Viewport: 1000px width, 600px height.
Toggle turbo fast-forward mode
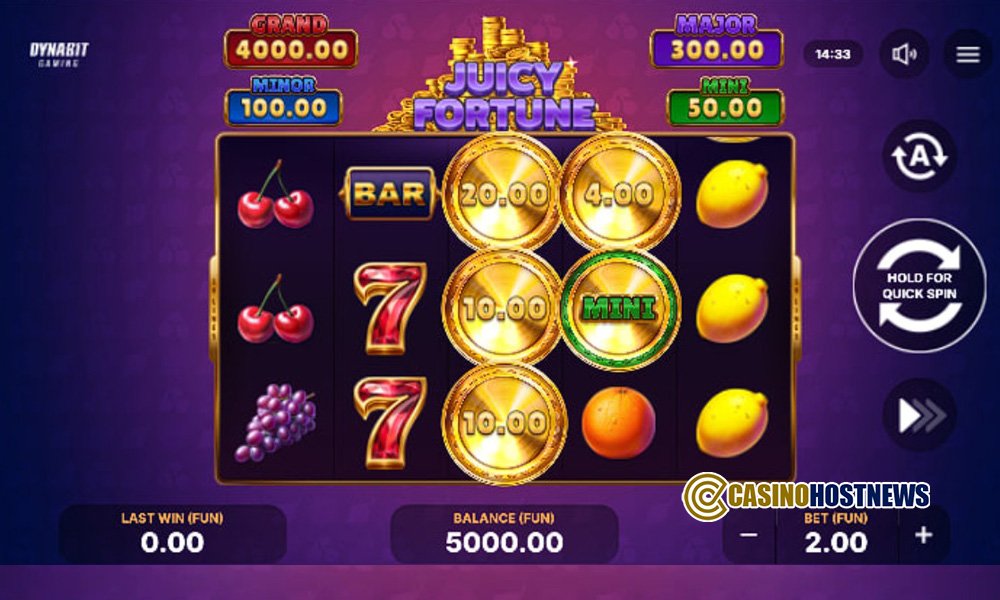[919, 416]
